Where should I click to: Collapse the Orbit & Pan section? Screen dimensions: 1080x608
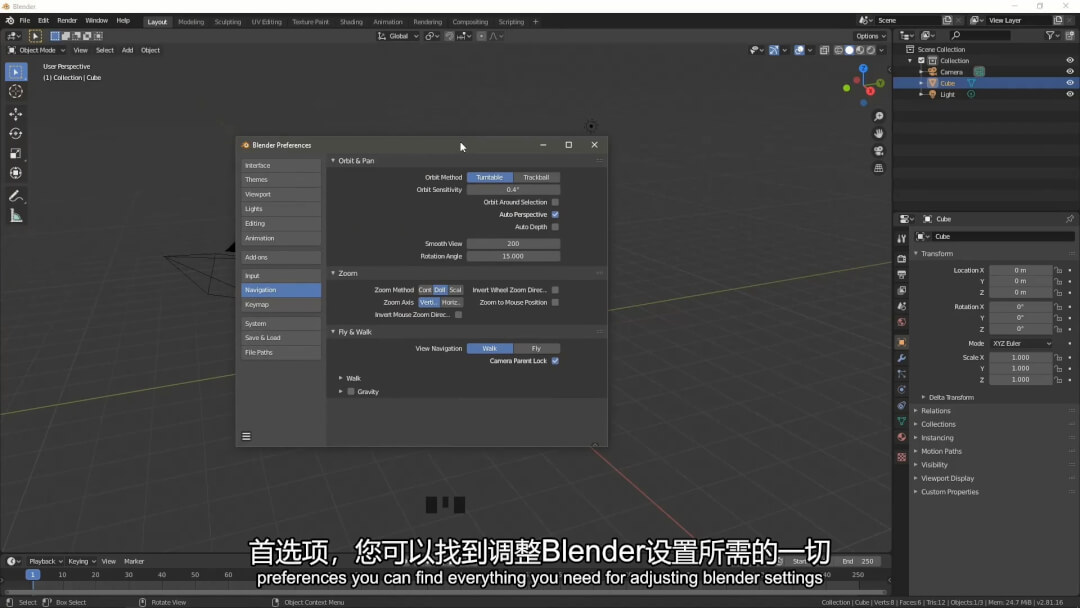click(333, 160)
